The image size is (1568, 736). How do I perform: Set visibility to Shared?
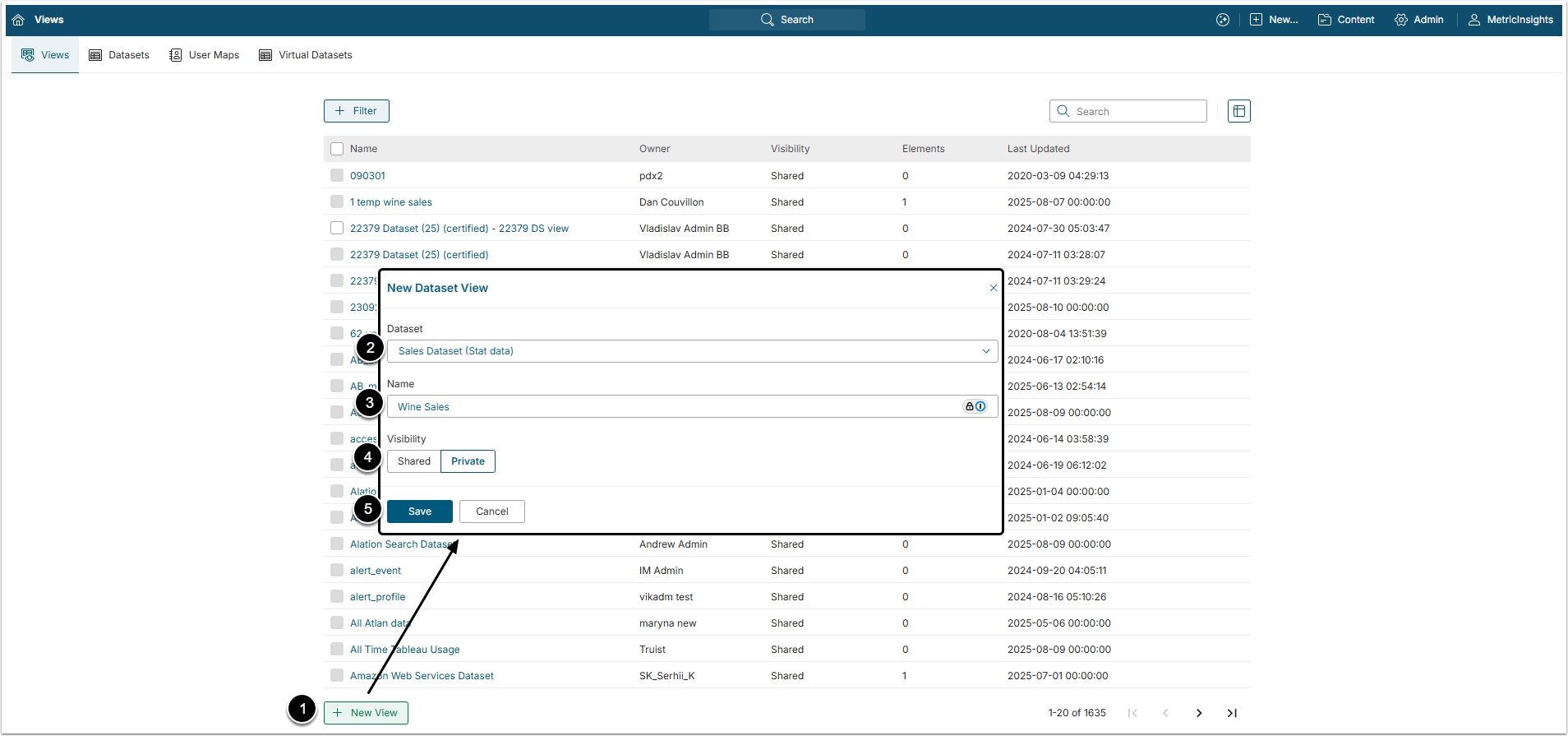click(413, 461)
